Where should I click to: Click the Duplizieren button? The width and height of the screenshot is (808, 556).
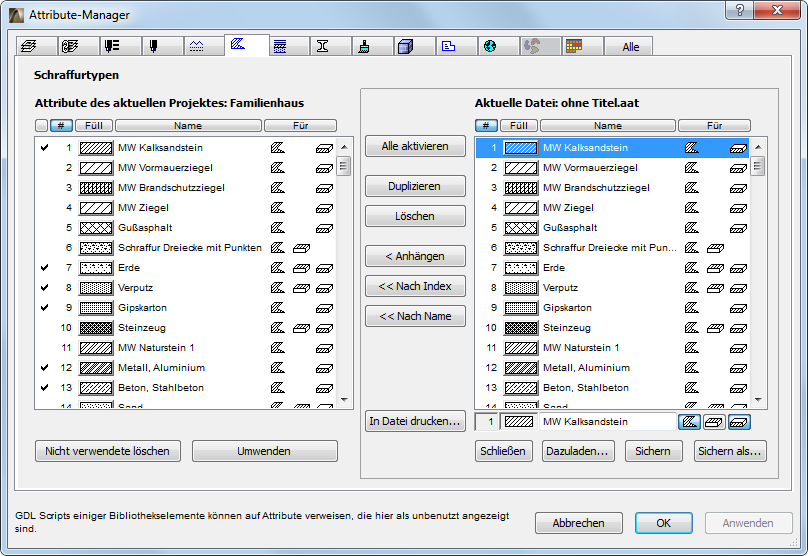[415, 186]
